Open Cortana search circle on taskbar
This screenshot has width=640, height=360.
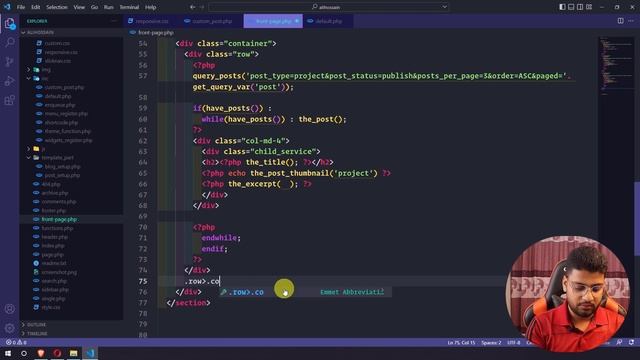point(24,353)
